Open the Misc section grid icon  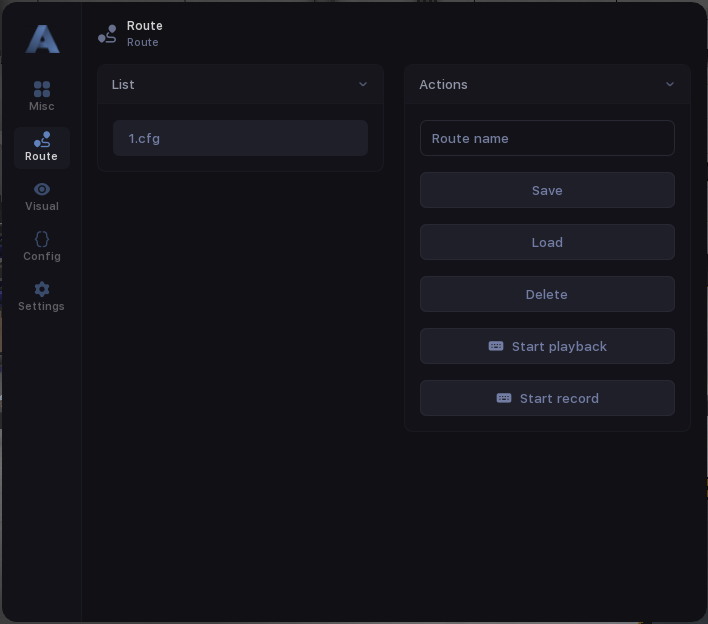point(42,90)
